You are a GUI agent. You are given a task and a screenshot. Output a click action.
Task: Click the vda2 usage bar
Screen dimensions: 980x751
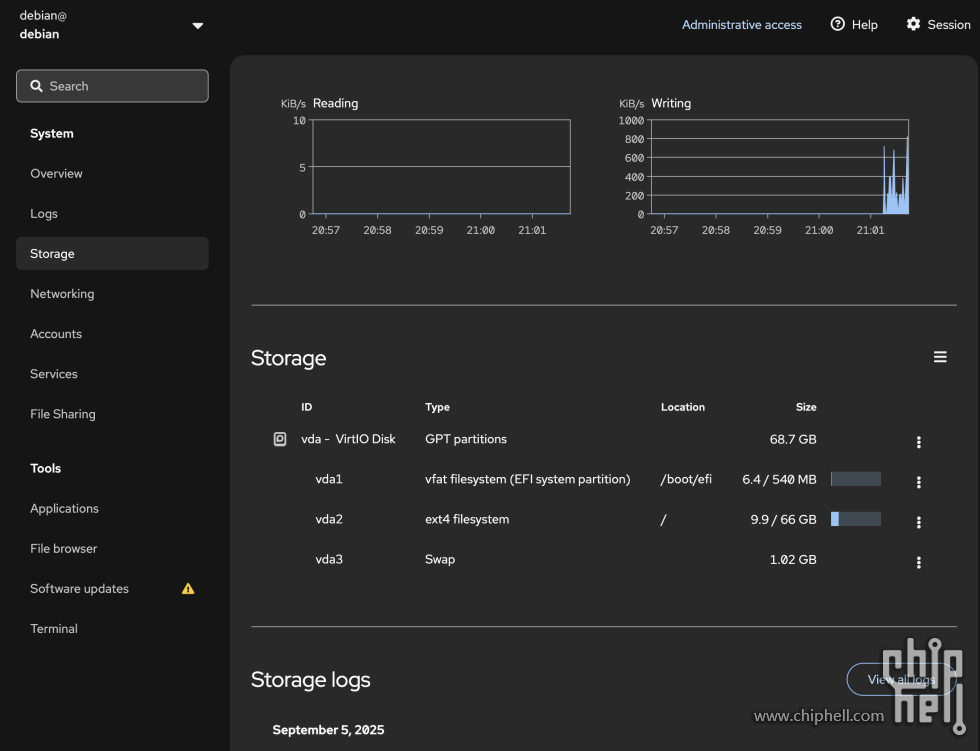[x=856, y=519]
